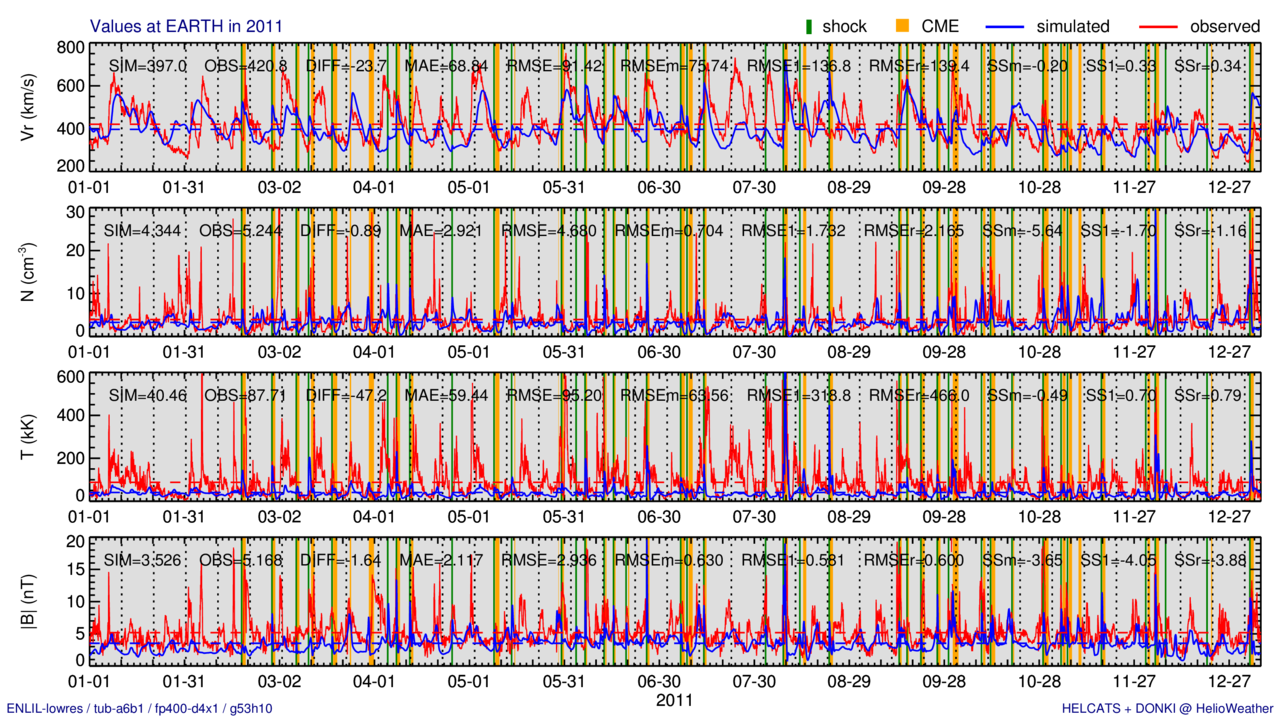Viewport: 1280px width, 720px height.
Task: Click the |B| (nT) axis label
Action: coord(28,601)
